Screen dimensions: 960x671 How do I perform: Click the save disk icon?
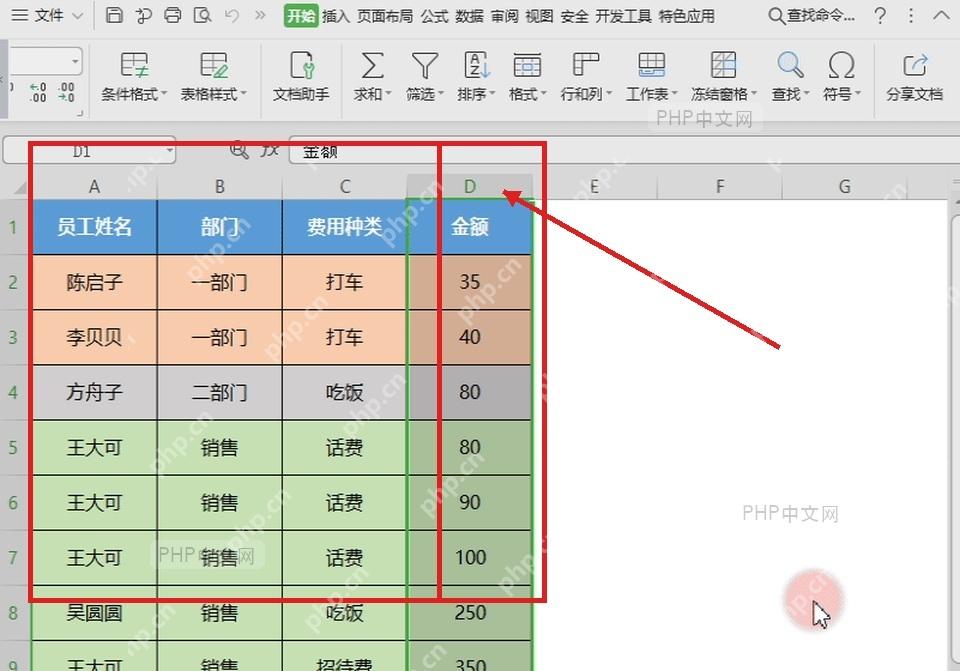click(x=114, y=15)
